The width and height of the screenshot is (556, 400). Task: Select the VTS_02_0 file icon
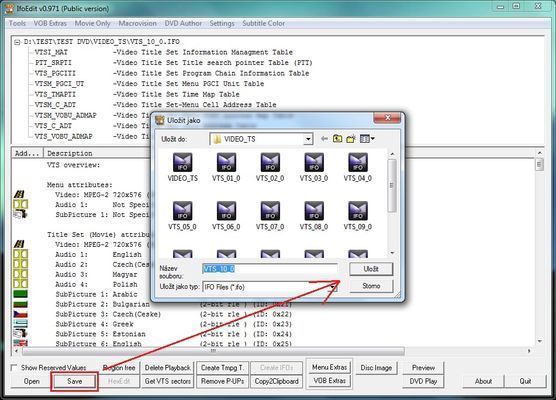270,163
